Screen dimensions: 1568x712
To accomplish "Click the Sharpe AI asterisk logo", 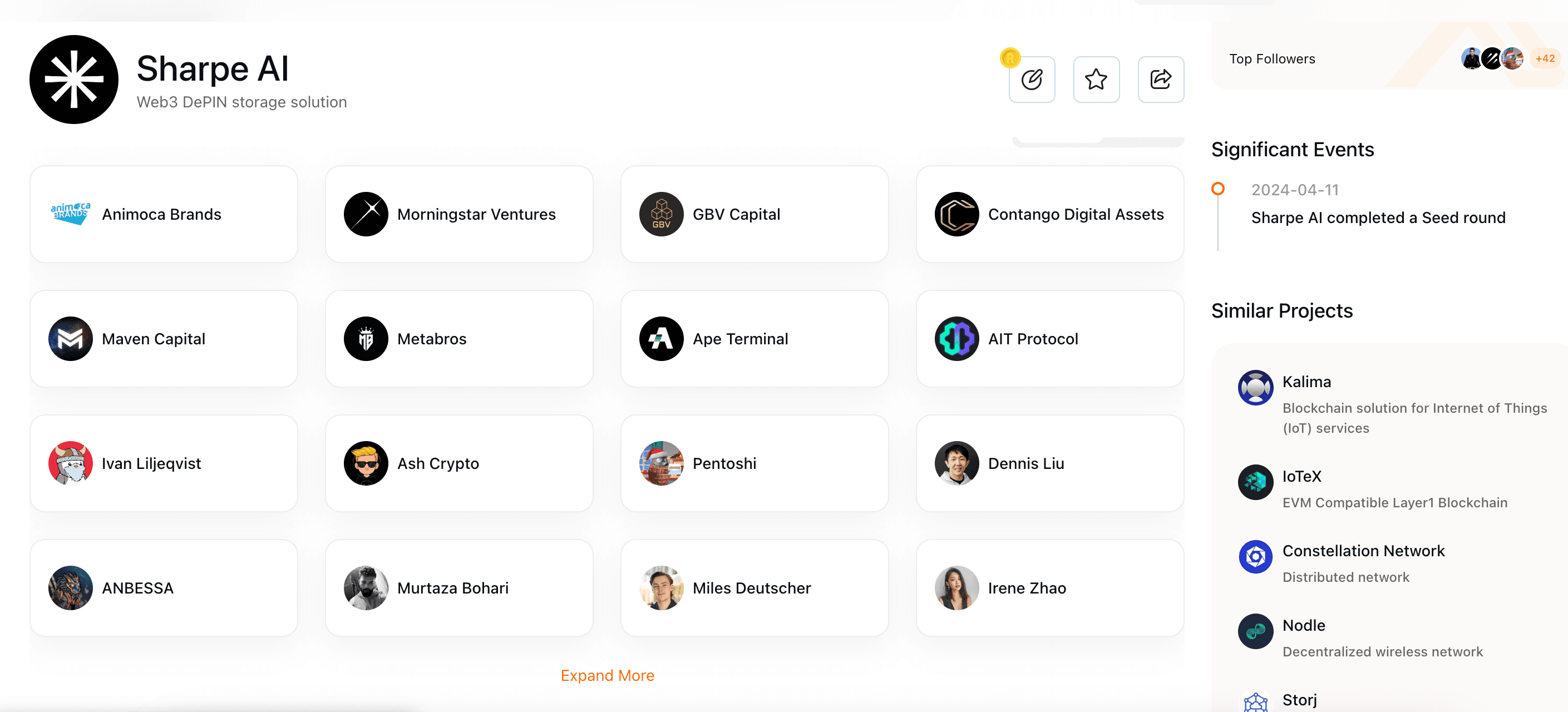I will pos(73,80).
